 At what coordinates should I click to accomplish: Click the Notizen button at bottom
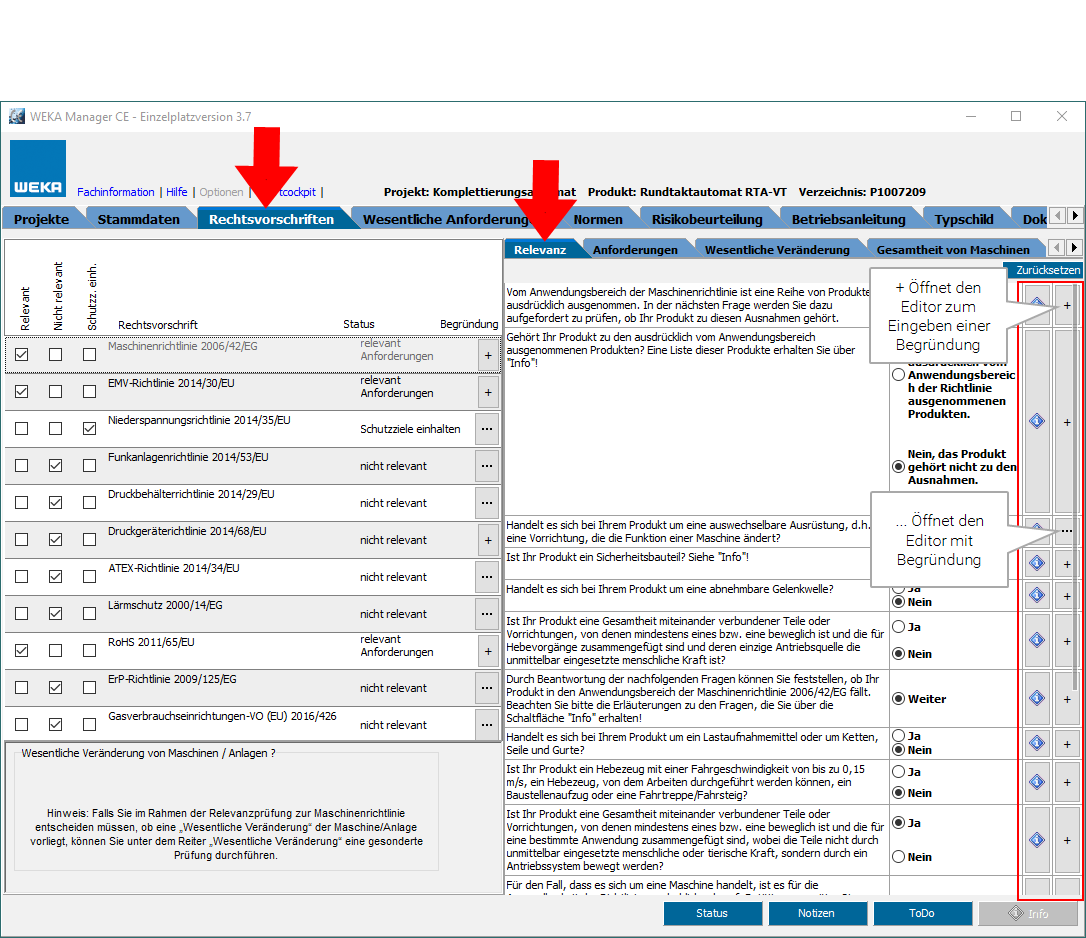click(x=817, y=913)
